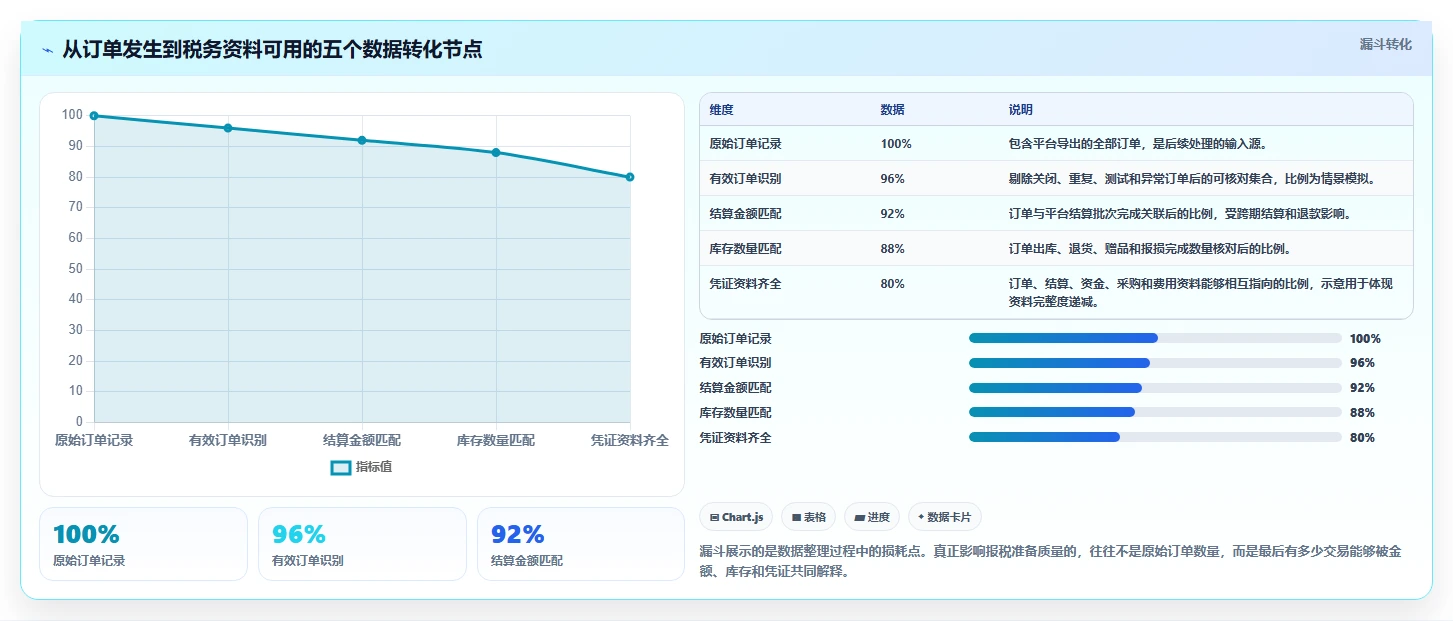Screen dimensions: 1453x621
Task: Click the 80% value in the table
Action: pyautogui.click(x=892, y=284)
